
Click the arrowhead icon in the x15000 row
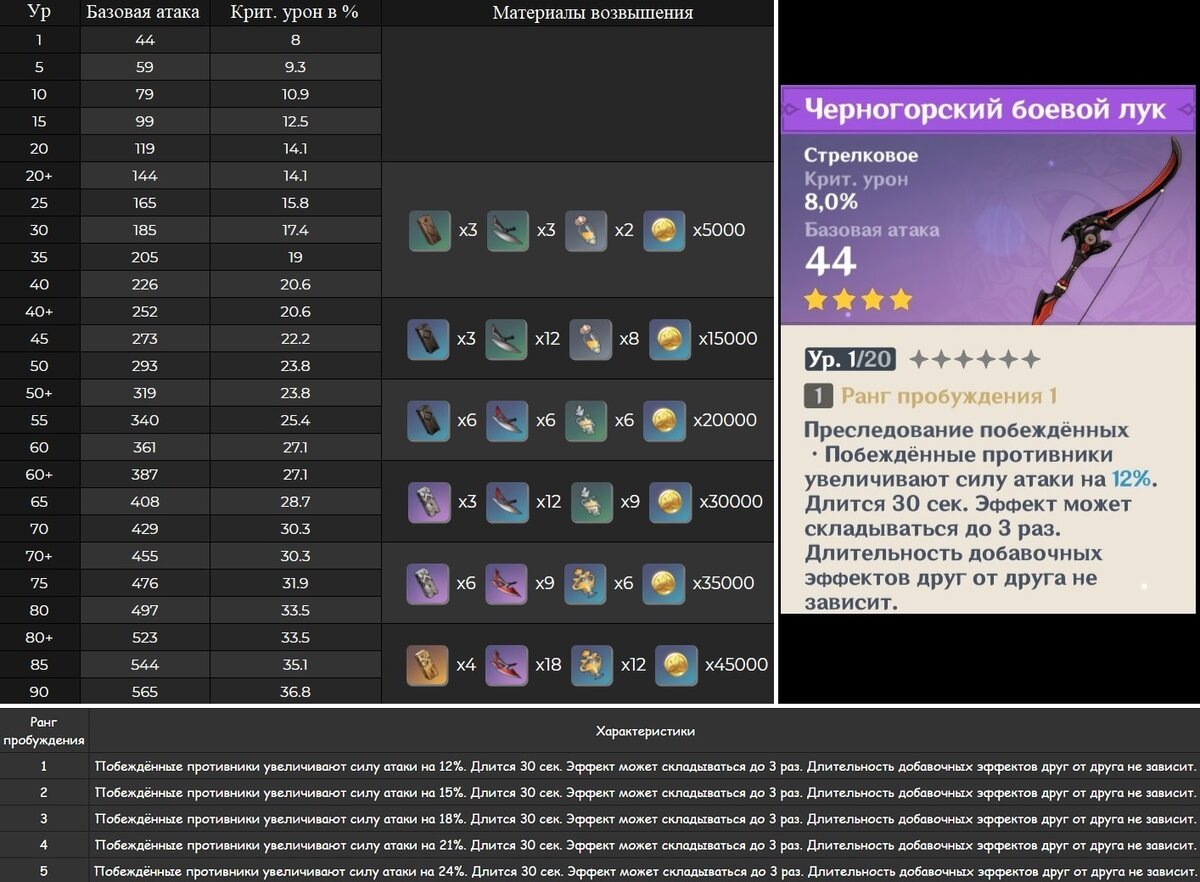click(505, 339)
